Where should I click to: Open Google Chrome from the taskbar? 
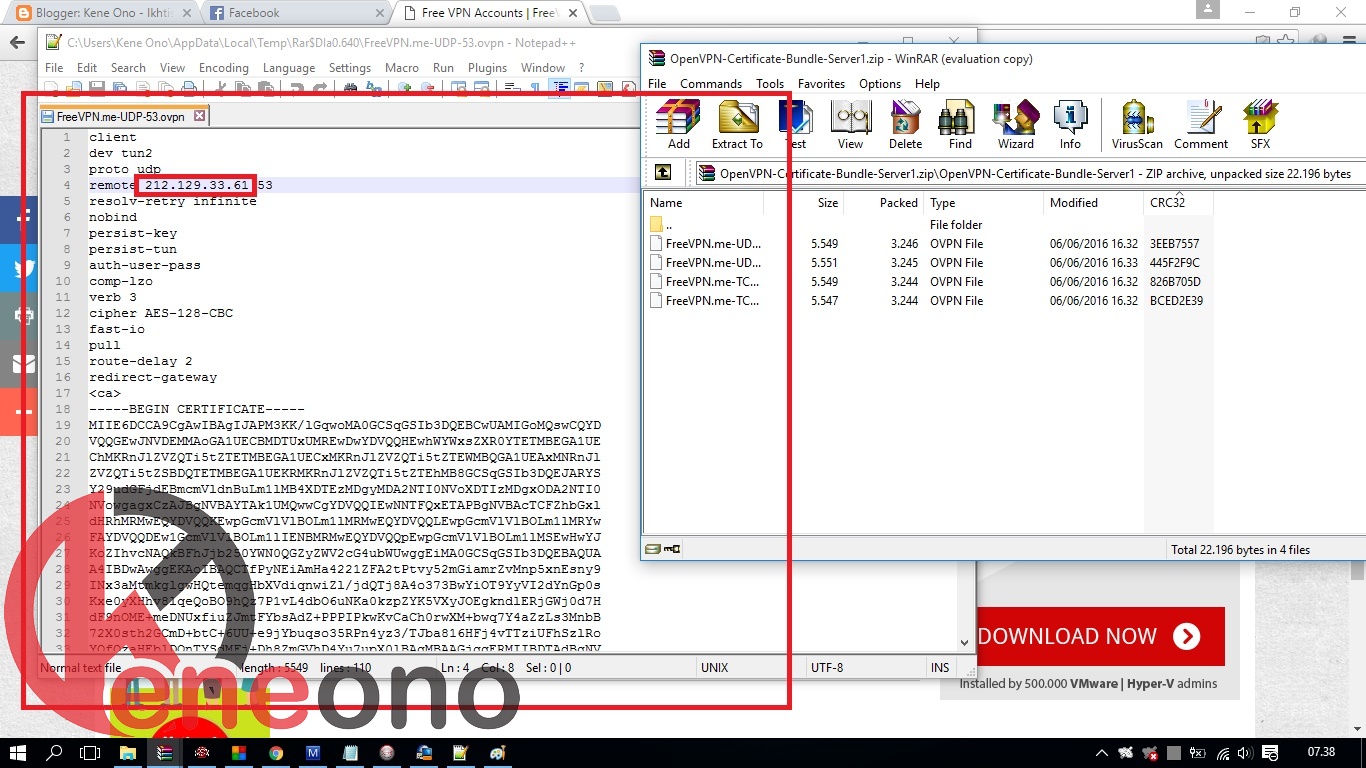pos(276,752)
